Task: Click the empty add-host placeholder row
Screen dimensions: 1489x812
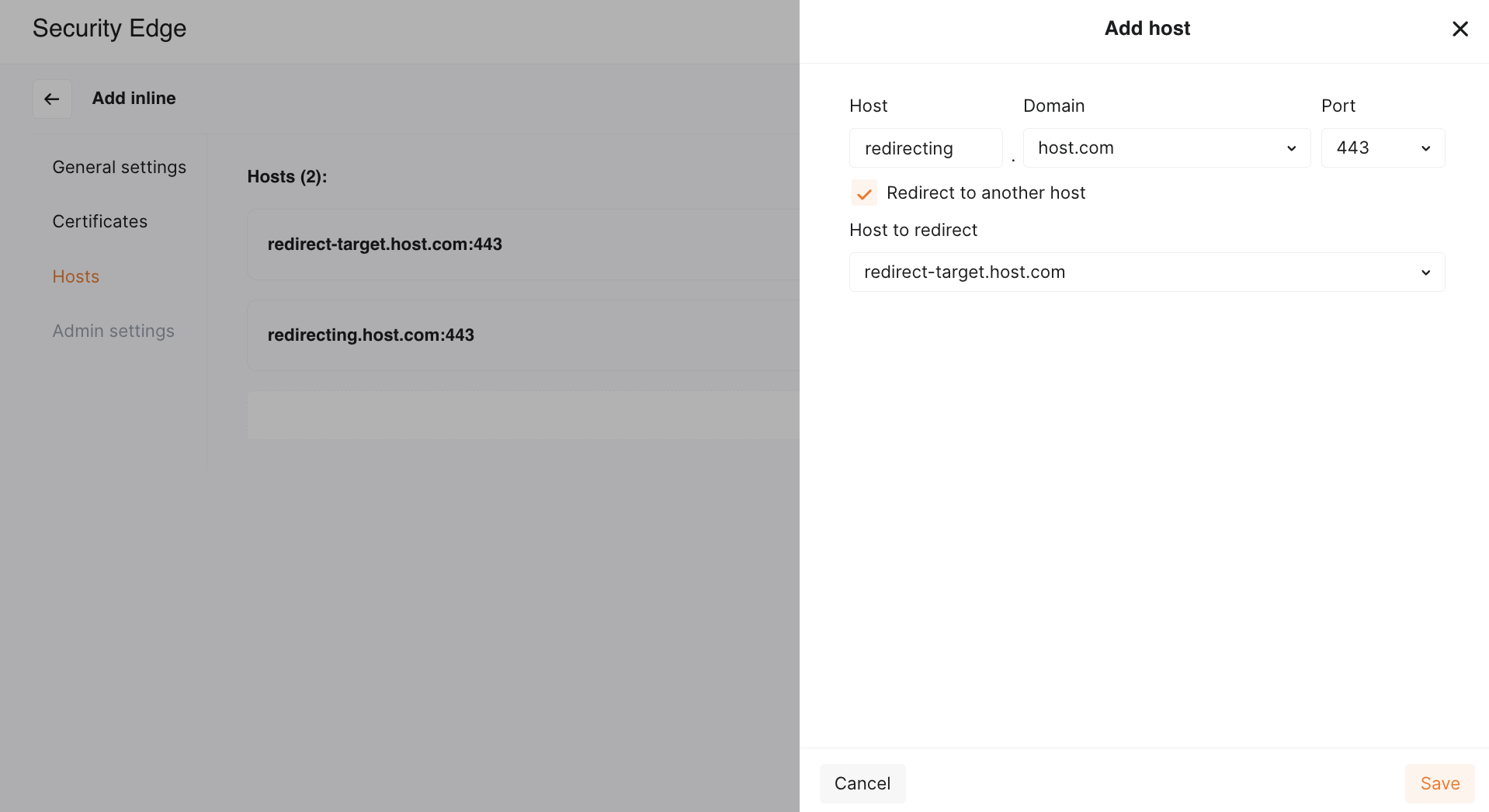Action: (522, 415)
